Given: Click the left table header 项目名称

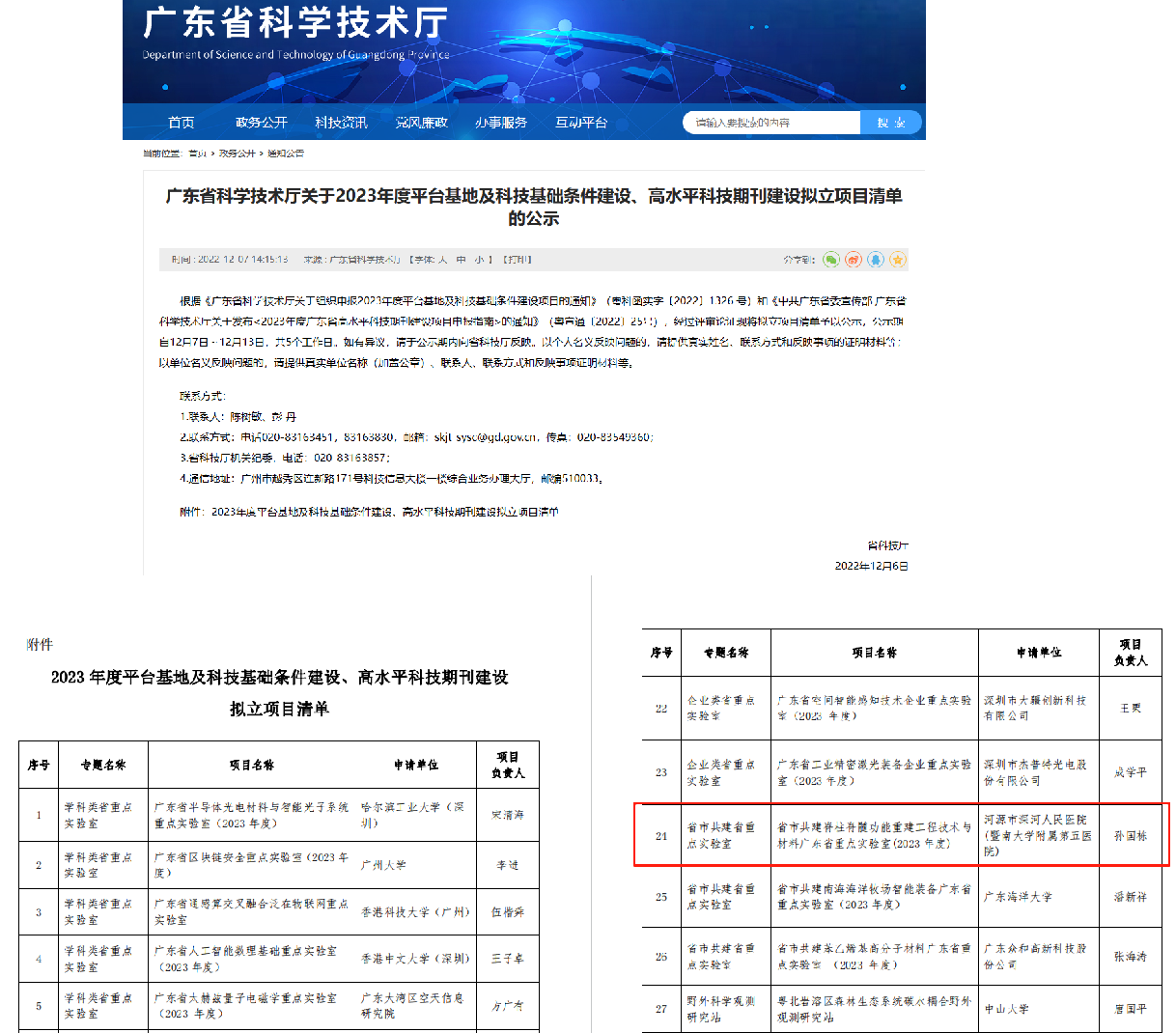Looking at the screenshot, I should [252, 765].
